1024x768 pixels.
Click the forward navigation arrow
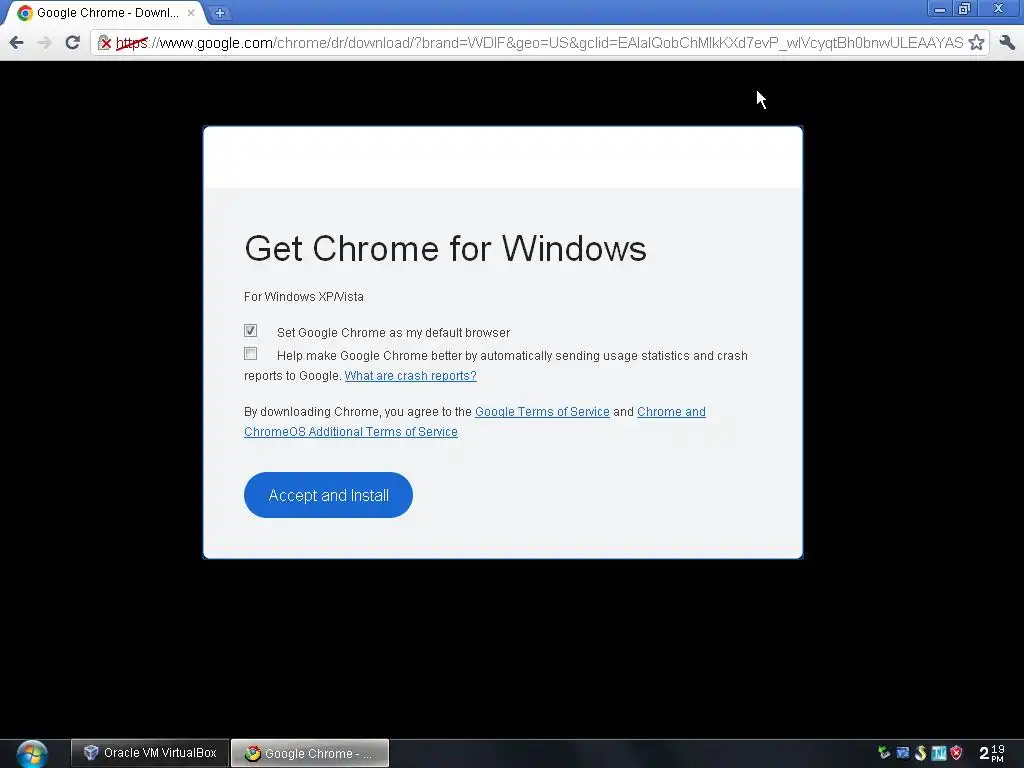pos(44,43)
